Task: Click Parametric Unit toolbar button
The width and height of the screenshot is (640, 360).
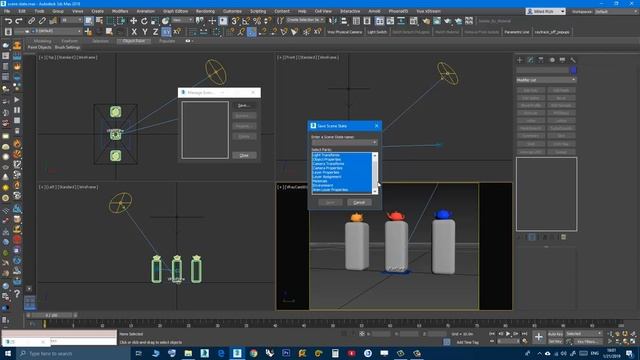Action: (x=516, y=32)
